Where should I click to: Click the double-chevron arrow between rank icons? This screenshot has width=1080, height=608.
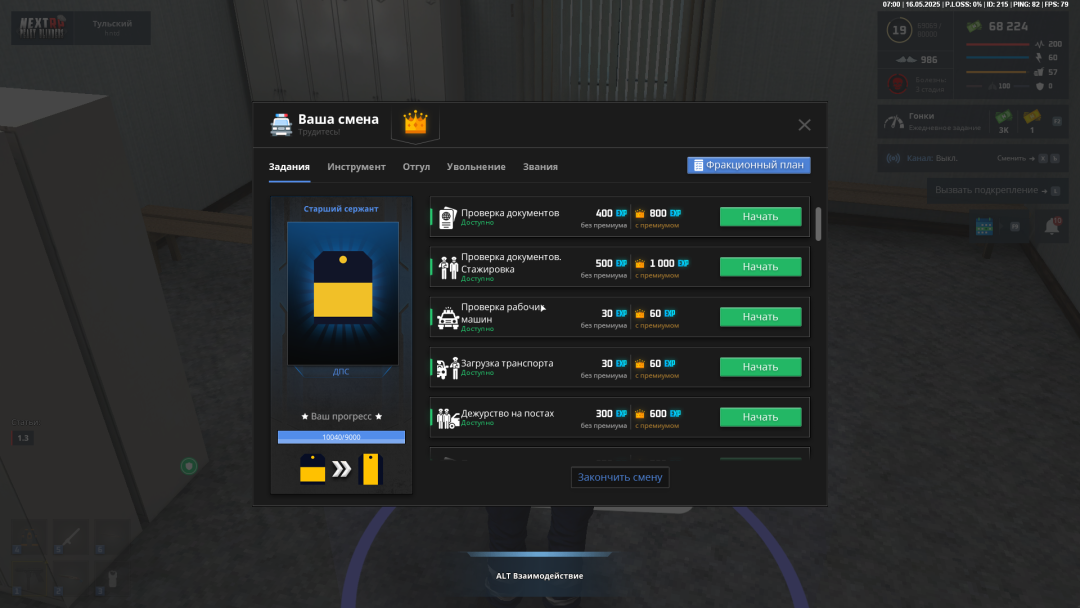(x=342, y=470)
